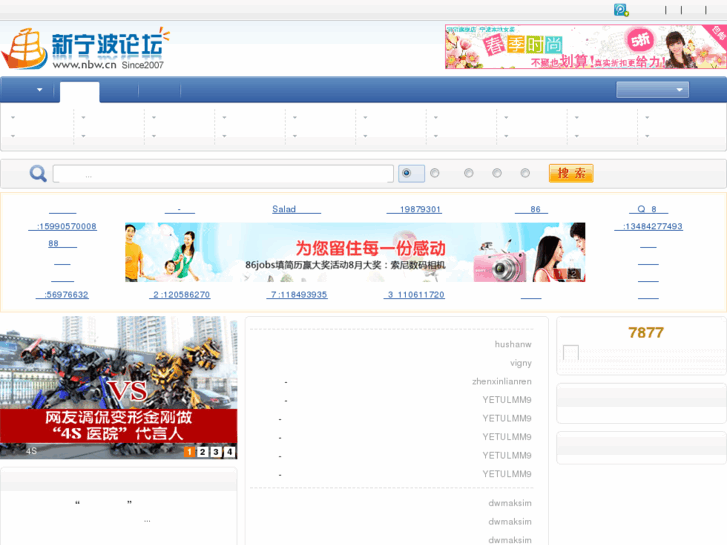The image size is (727, 545).
Task: Open user hushanw profile
Action: [x=513, y=344]
